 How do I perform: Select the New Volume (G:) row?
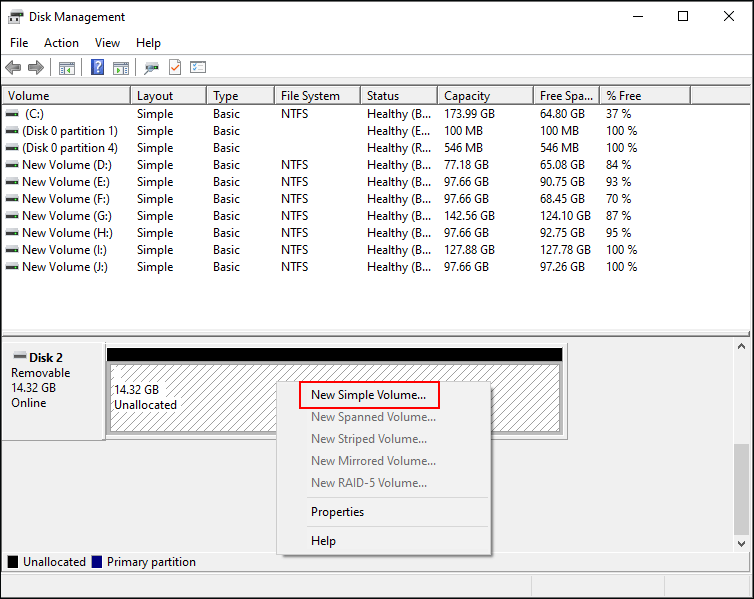point(66,216)
